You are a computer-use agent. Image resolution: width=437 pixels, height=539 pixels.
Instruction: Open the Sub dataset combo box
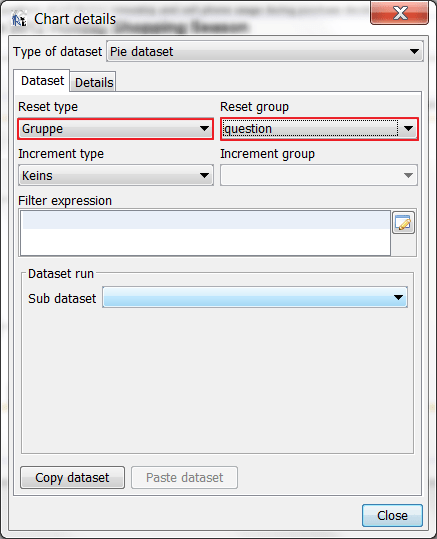click(255, 297)
